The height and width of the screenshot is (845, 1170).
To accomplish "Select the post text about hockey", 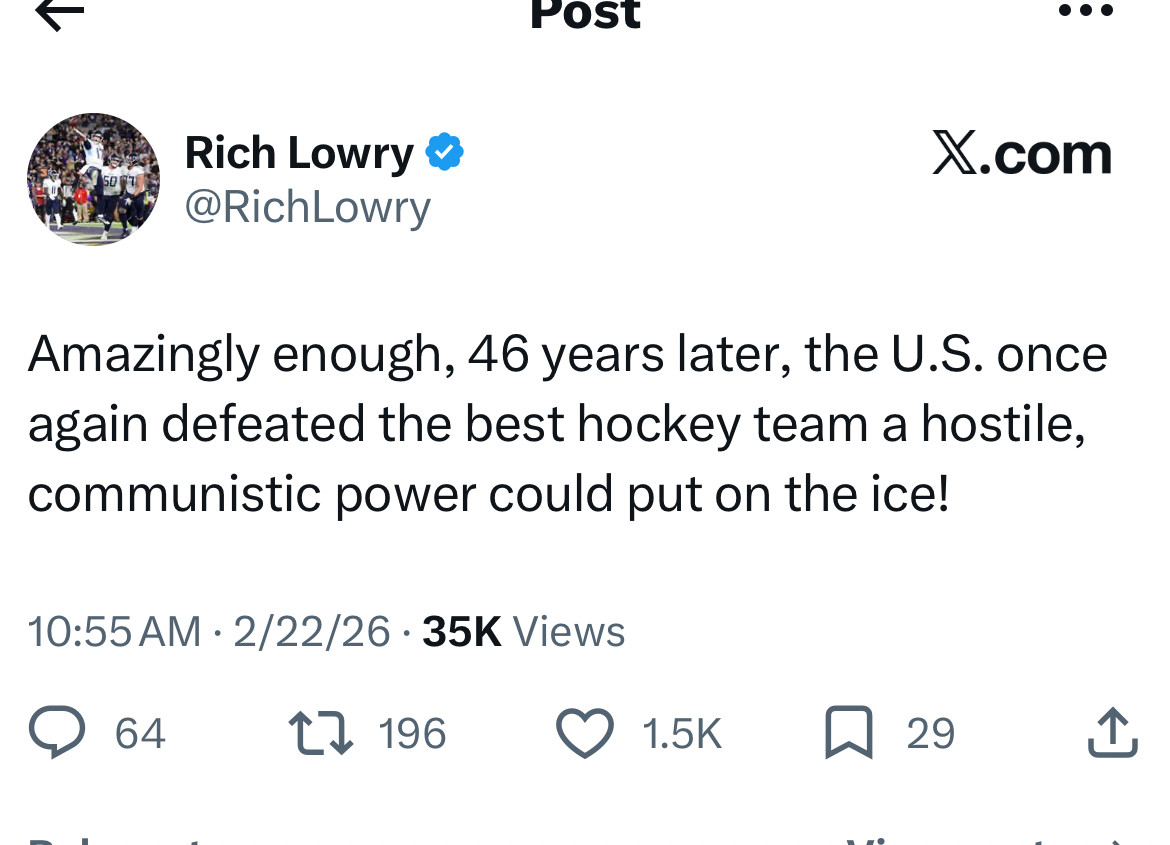I will coord(567,424).
